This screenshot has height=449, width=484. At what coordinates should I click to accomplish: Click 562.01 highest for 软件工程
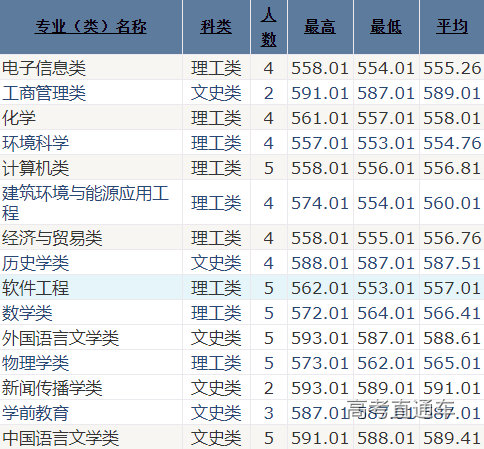pos(320,288)
